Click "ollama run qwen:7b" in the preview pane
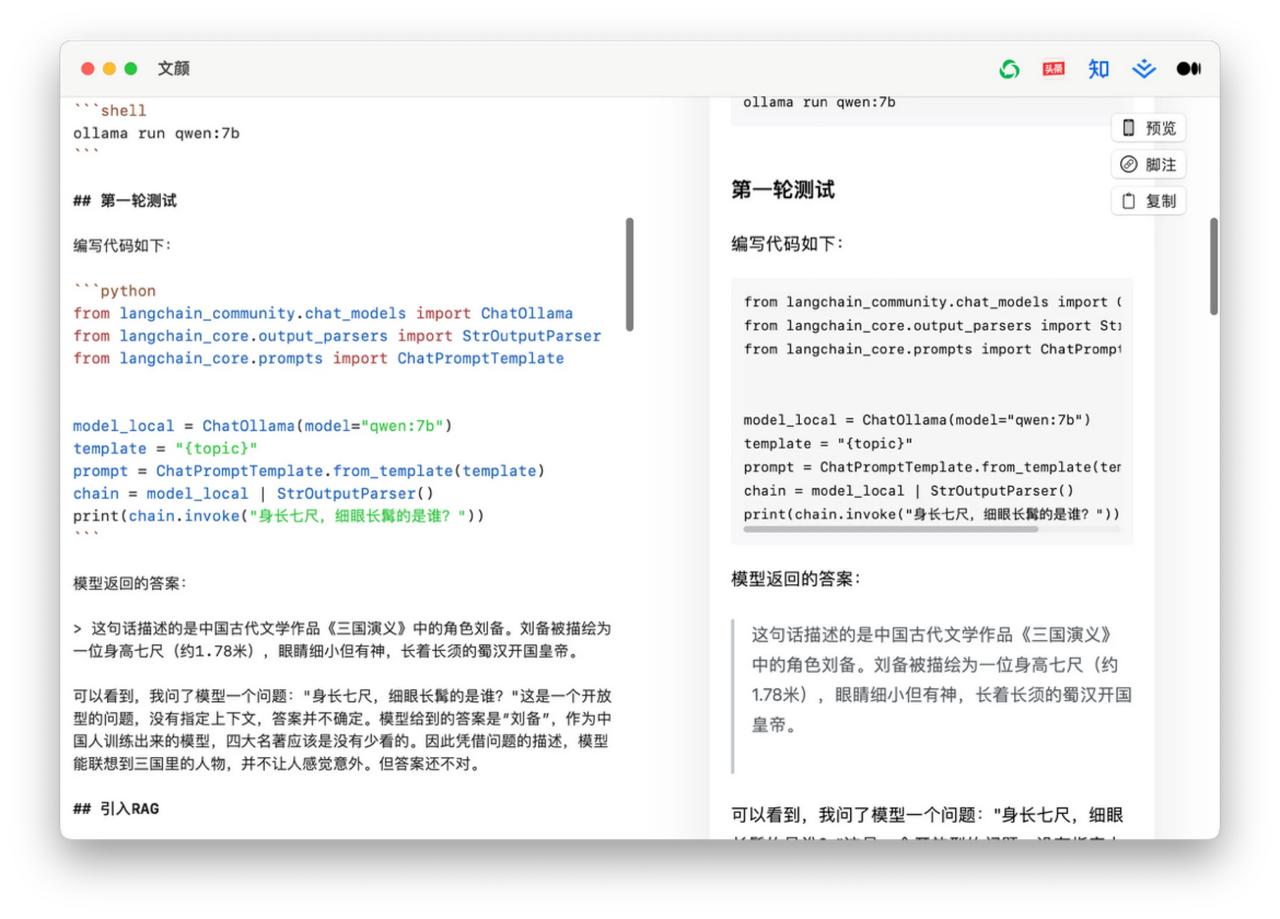 (x=820, y=102)
